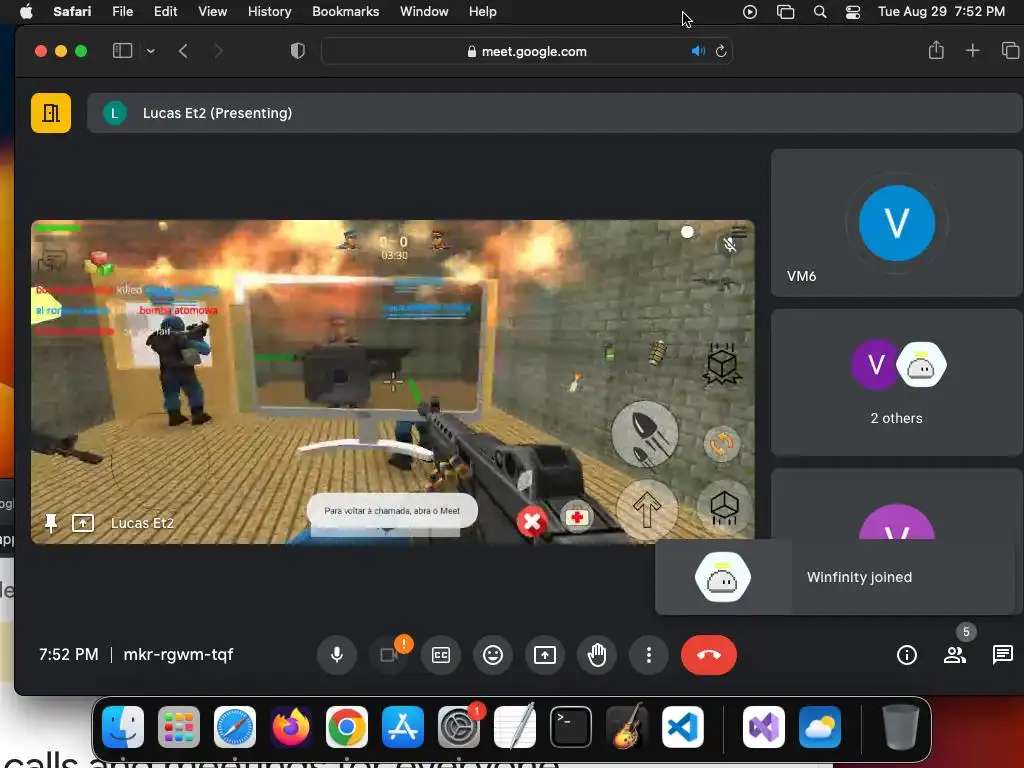Open TextEdit from the Dock
The height and width of the screenshot is (768, 1024).
tap(515, 727)
